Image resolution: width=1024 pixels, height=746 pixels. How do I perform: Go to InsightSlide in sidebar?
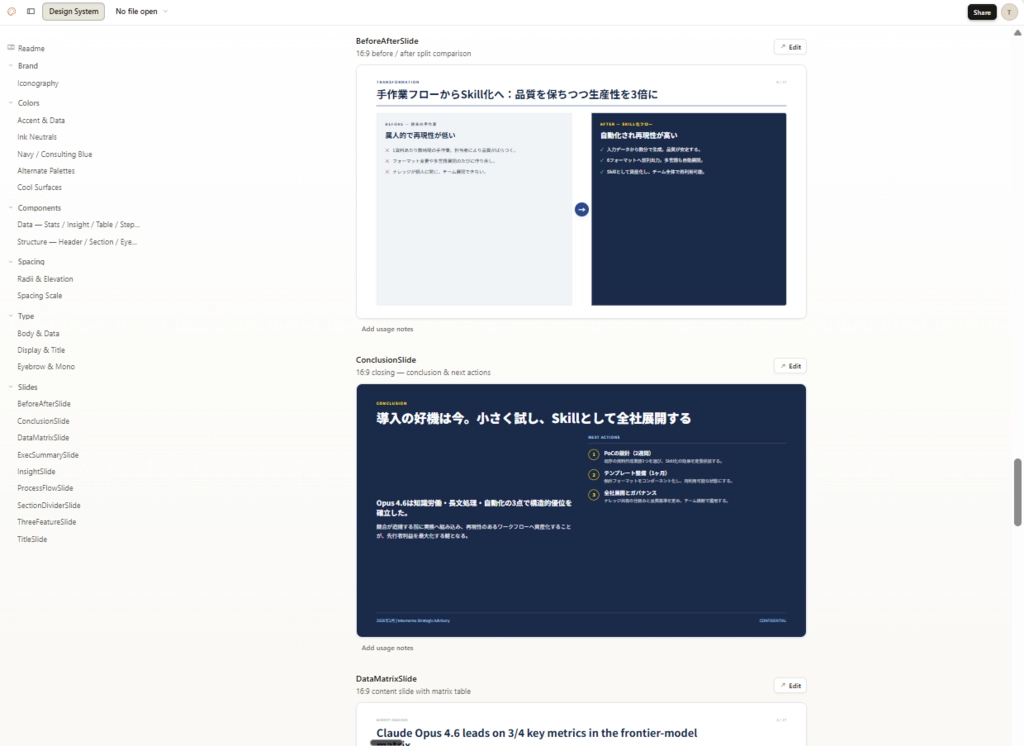click(x=37, y=472)
